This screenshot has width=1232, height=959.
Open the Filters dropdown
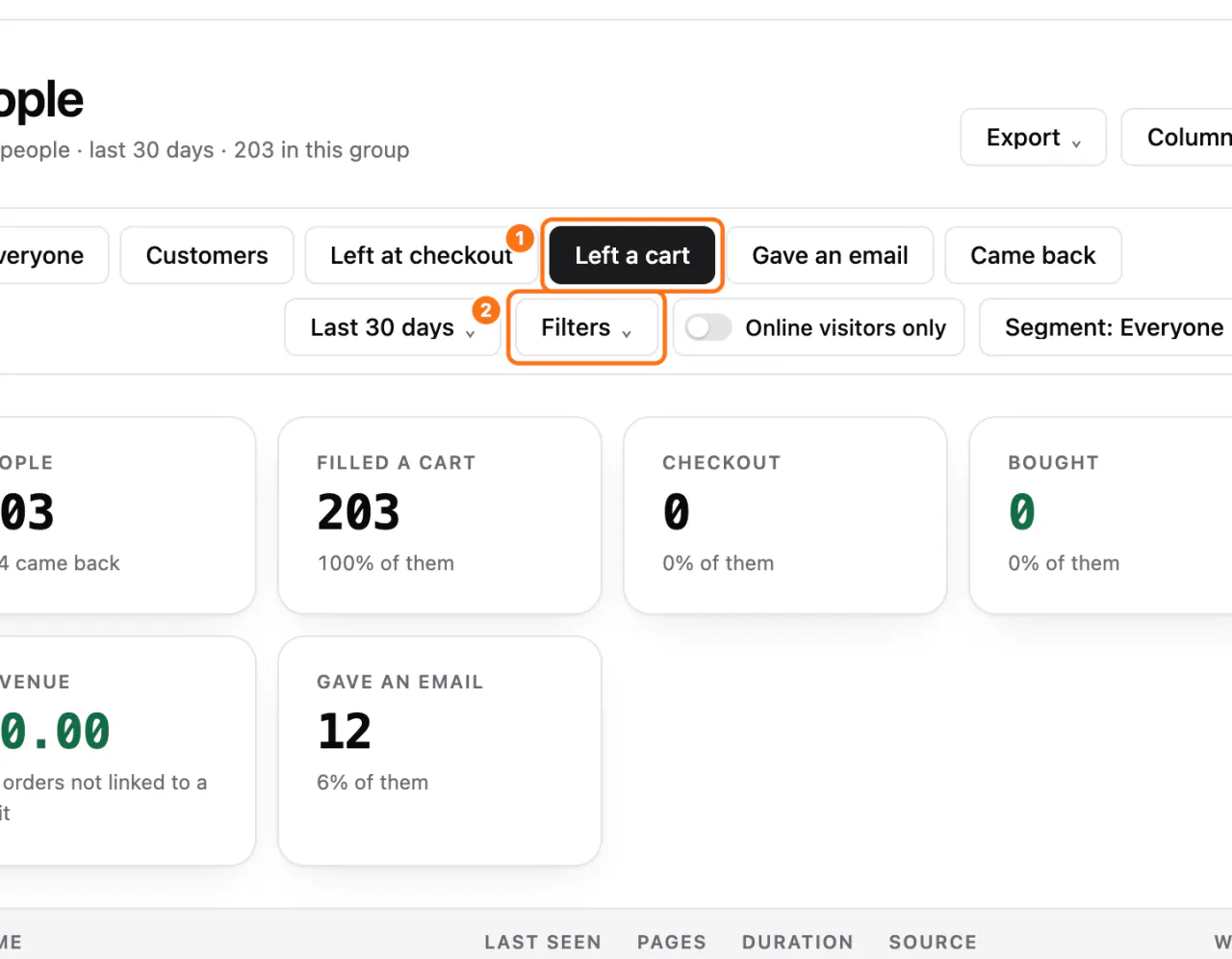point(586,327)
